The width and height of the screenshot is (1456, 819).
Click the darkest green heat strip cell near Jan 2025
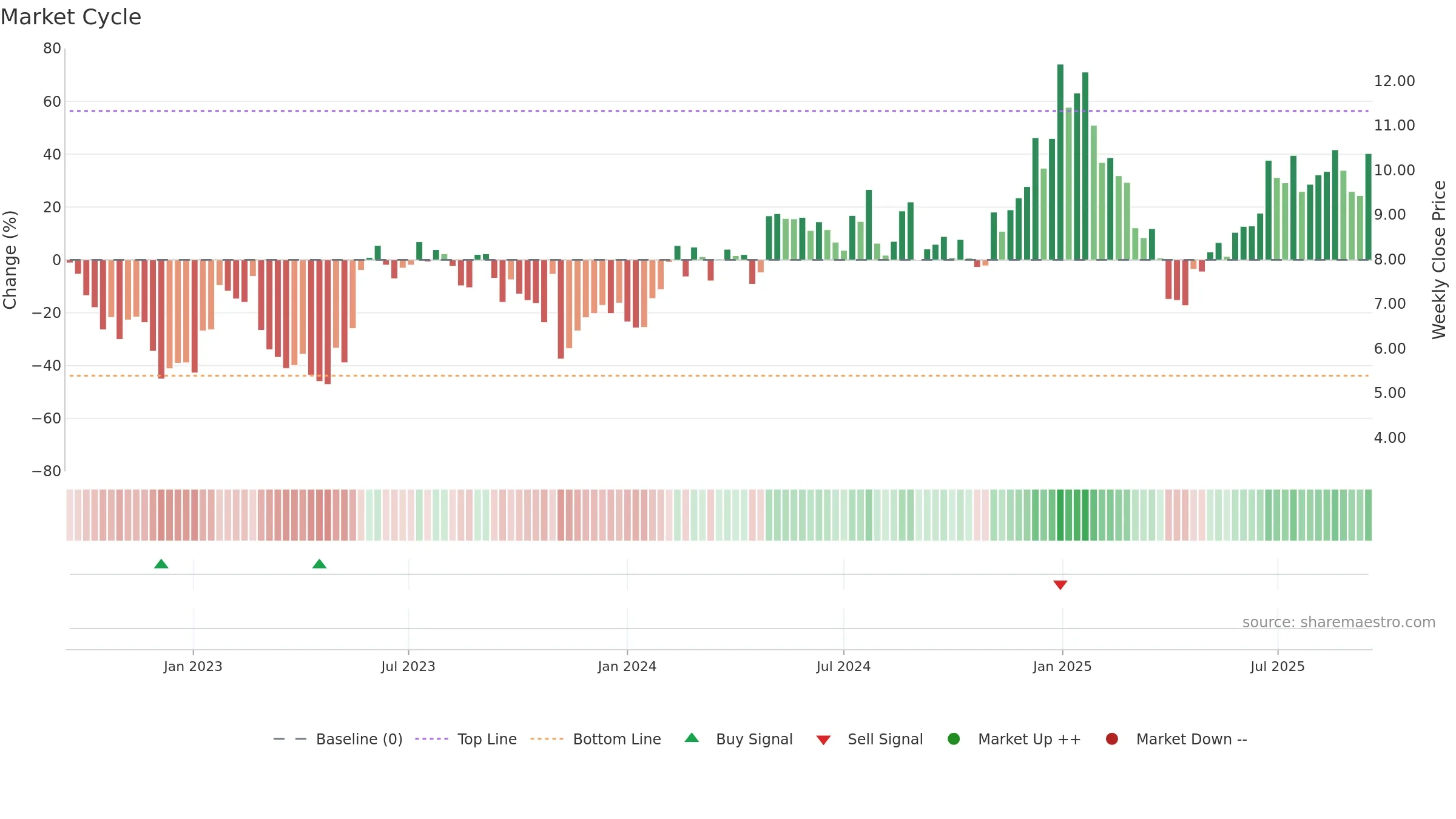tap(1060, 515)
